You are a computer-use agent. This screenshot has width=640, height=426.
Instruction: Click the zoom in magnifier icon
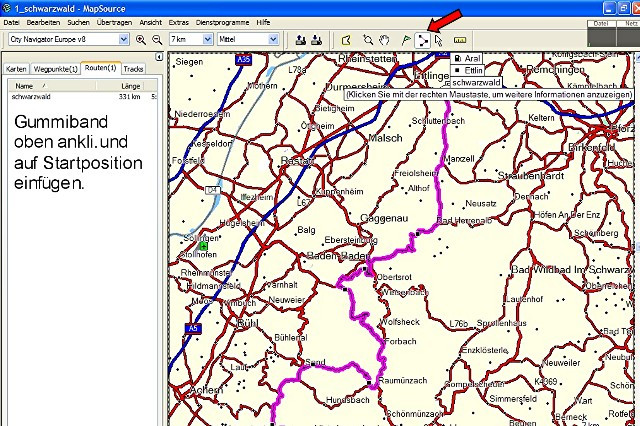click(141, 39)
